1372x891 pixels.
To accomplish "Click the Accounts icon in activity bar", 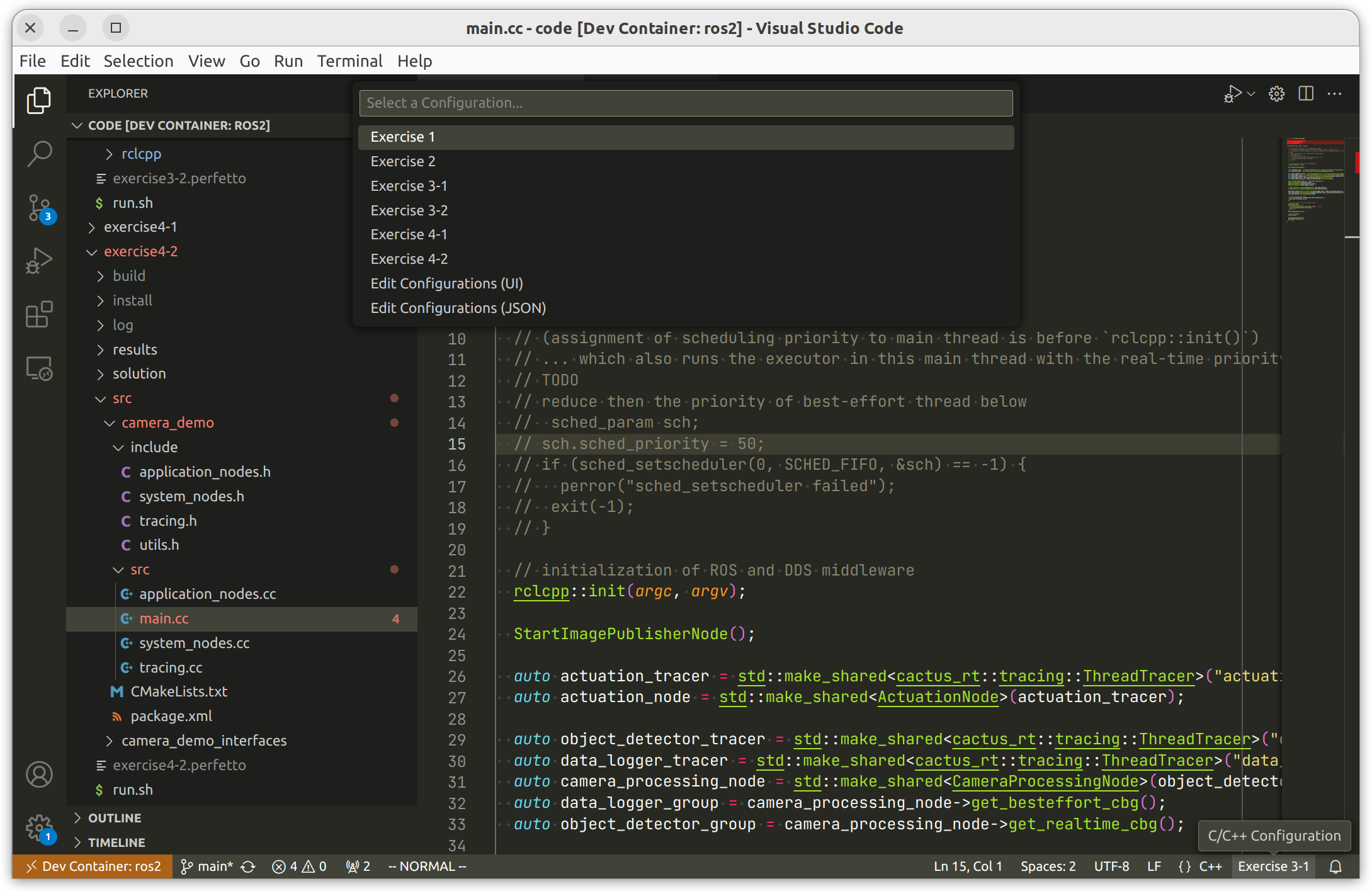I will click(x=39, y=775).
